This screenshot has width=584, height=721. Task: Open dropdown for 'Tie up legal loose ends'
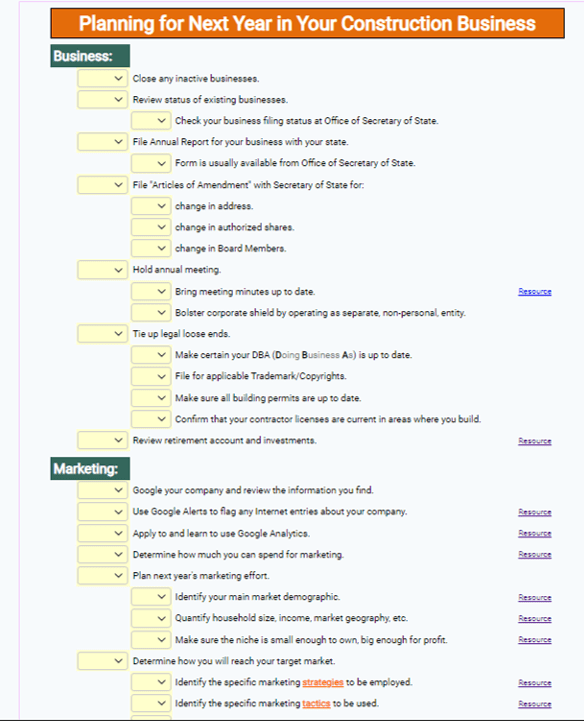pyautogui.click(x=103, y=334)
